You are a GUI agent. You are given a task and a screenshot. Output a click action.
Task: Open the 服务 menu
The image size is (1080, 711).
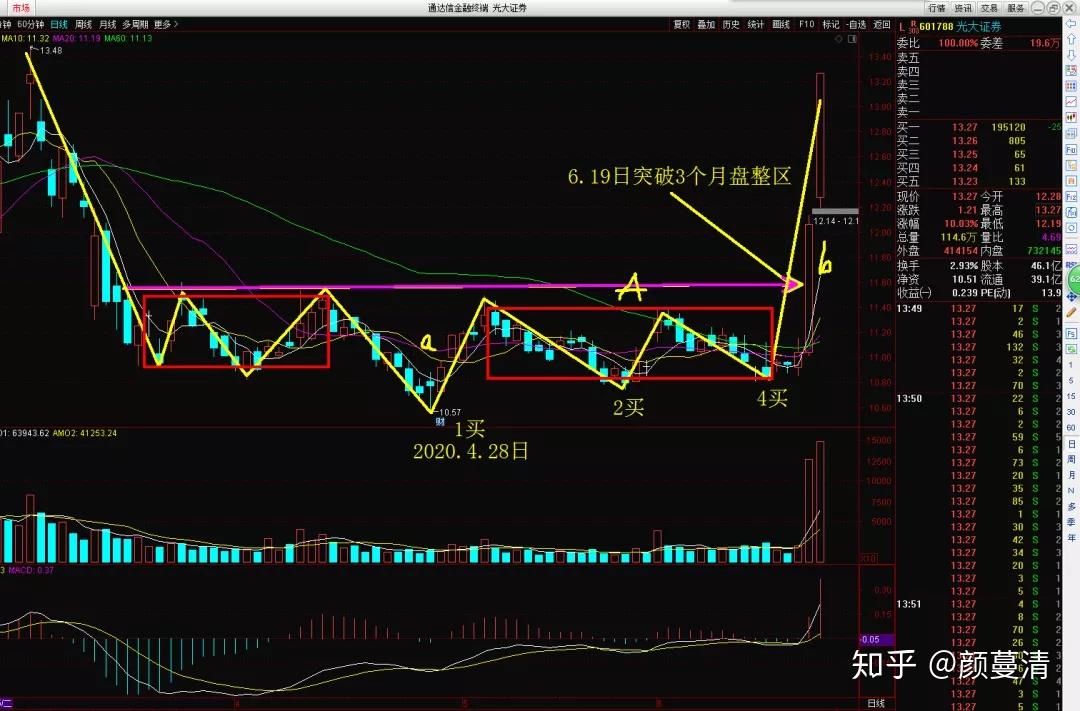1016,8
